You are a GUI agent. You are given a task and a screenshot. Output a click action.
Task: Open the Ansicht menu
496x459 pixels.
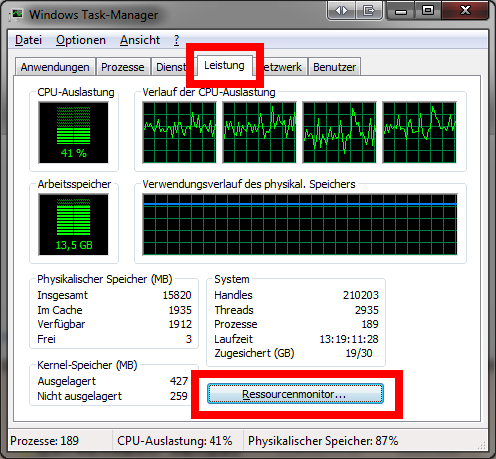140,40
